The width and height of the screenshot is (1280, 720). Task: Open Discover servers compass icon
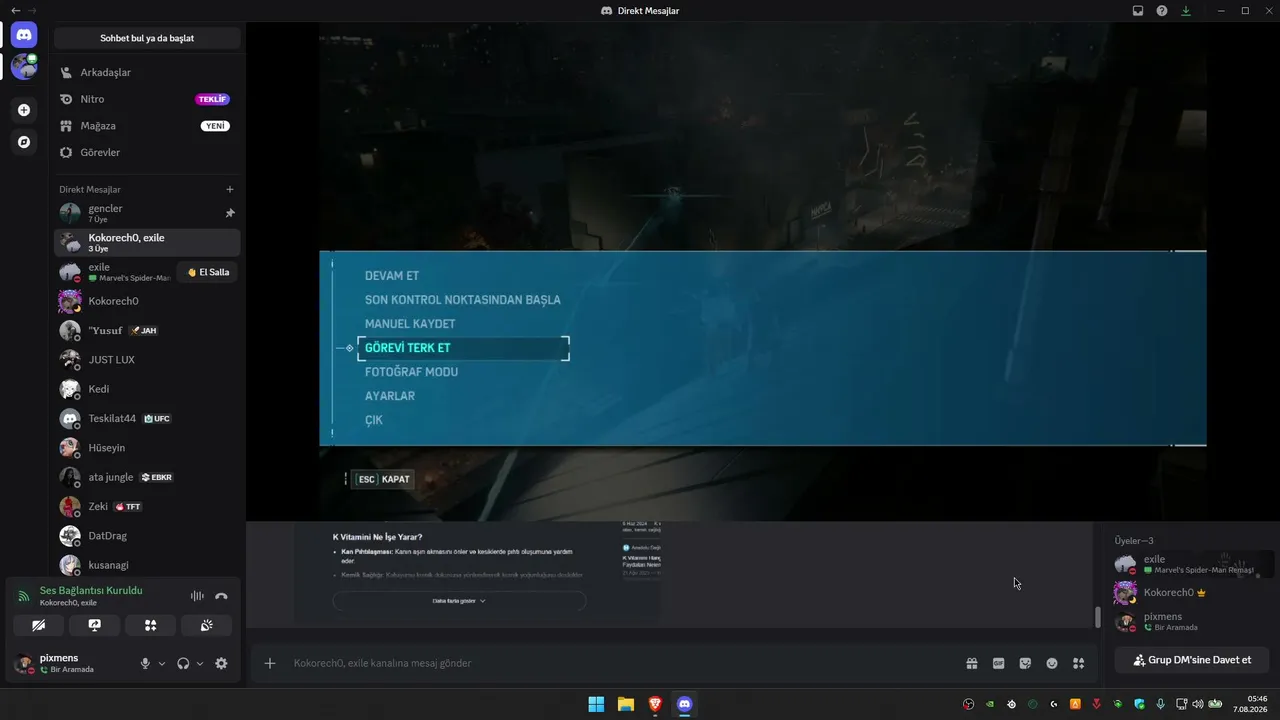24,142
